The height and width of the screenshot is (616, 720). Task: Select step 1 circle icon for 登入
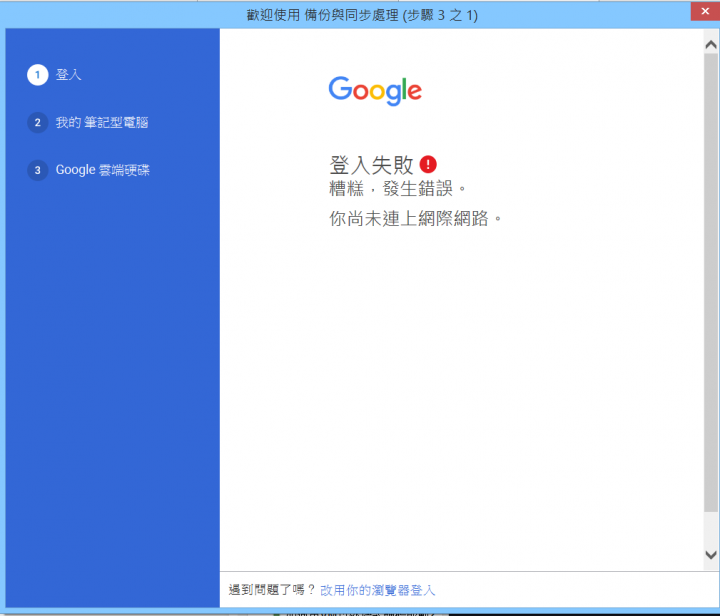pos(38,75)
